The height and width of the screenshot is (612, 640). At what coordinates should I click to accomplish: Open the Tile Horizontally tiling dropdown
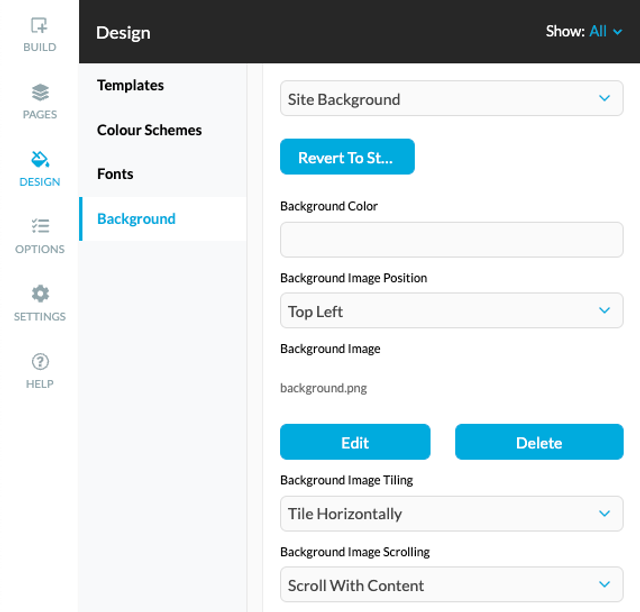pyautogui.click(x=451, y=514)
